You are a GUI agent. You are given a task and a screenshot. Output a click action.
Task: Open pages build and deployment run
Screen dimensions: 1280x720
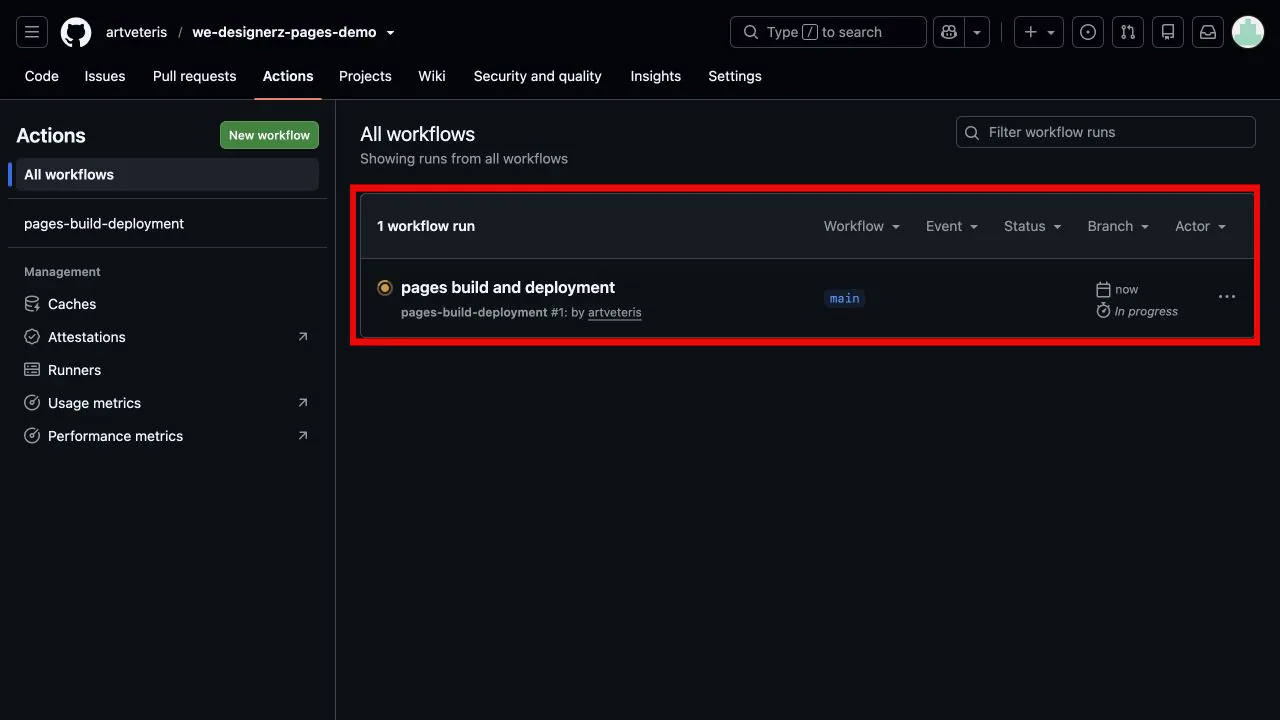pyautogui.click(x=508, y=287)
